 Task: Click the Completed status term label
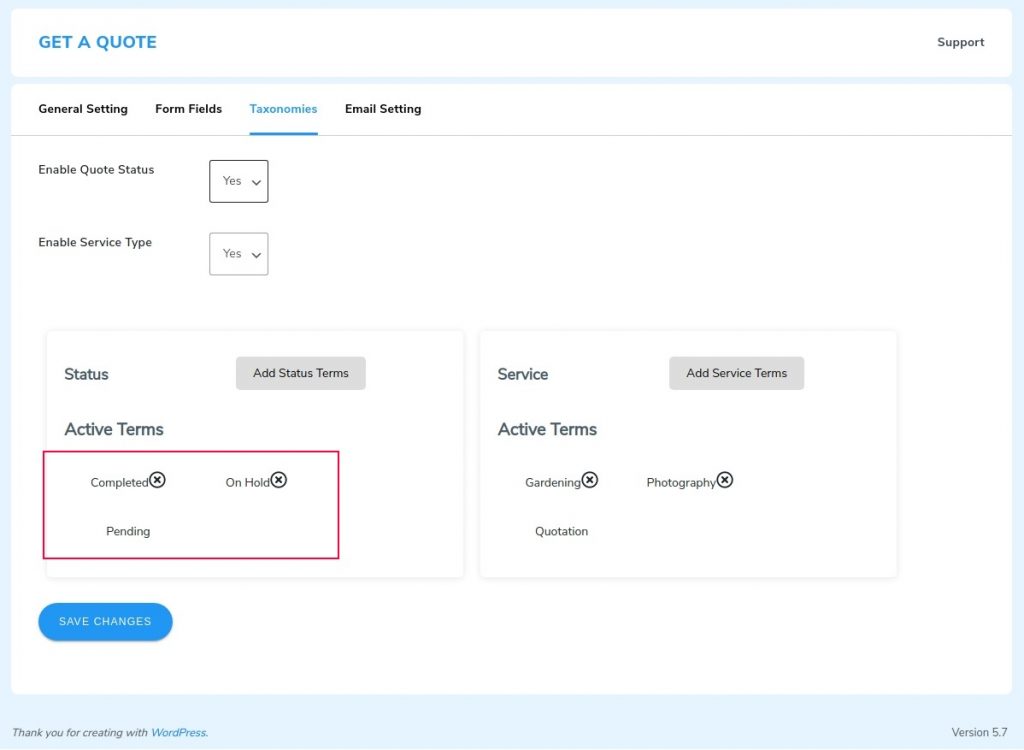119,482
